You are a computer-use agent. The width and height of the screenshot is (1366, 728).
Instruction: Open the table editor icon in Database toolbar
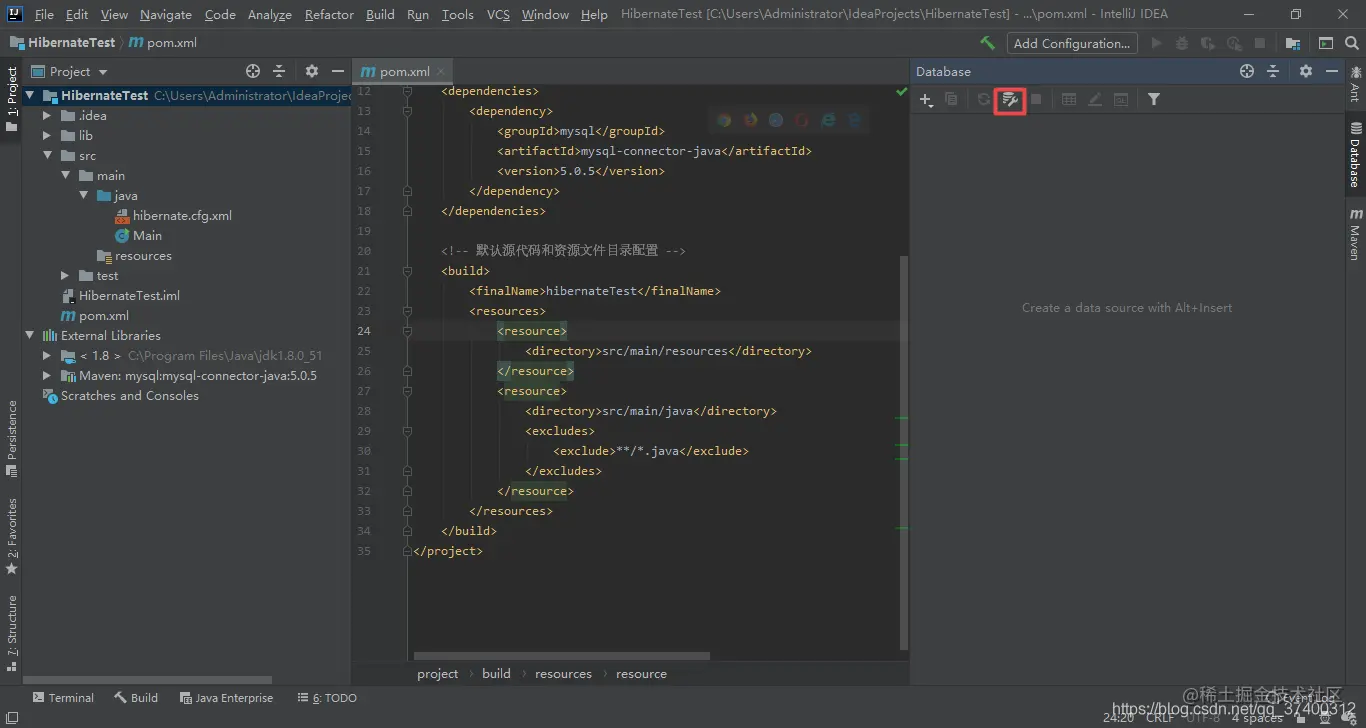1069,100
